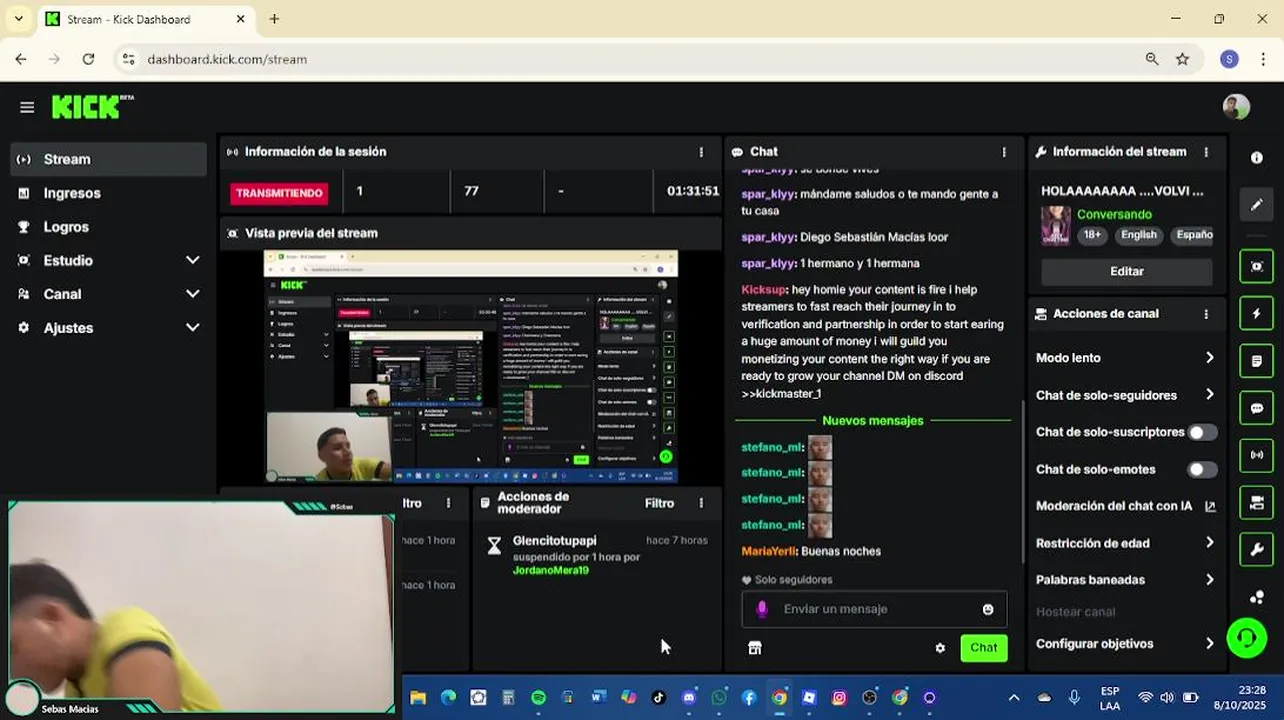This screenshot has width=1284, height=720.
Task: Reload the dashboard page
Action: pos(88,59)
